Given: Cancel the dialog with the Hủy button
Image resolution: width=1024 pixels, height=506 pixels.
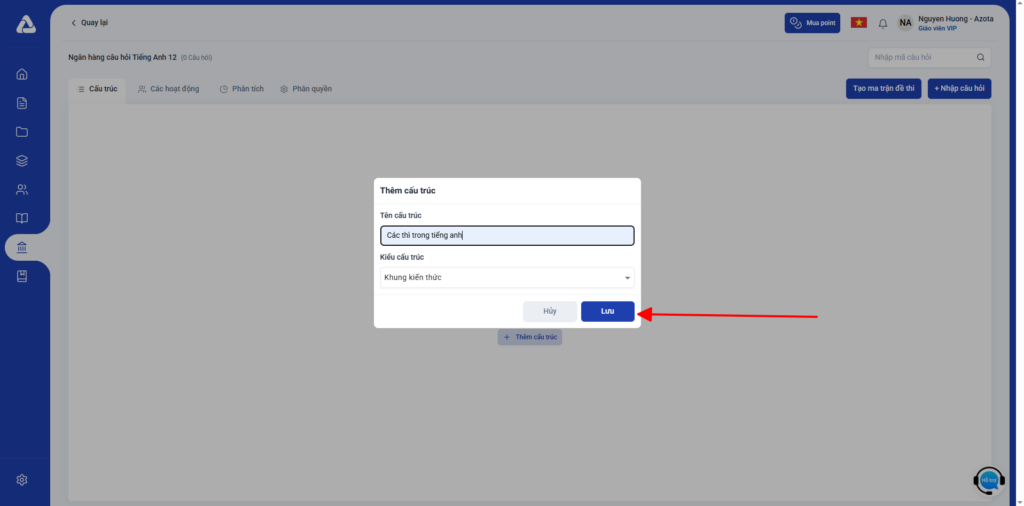Looking at the screenshot, I should point(550,312).
